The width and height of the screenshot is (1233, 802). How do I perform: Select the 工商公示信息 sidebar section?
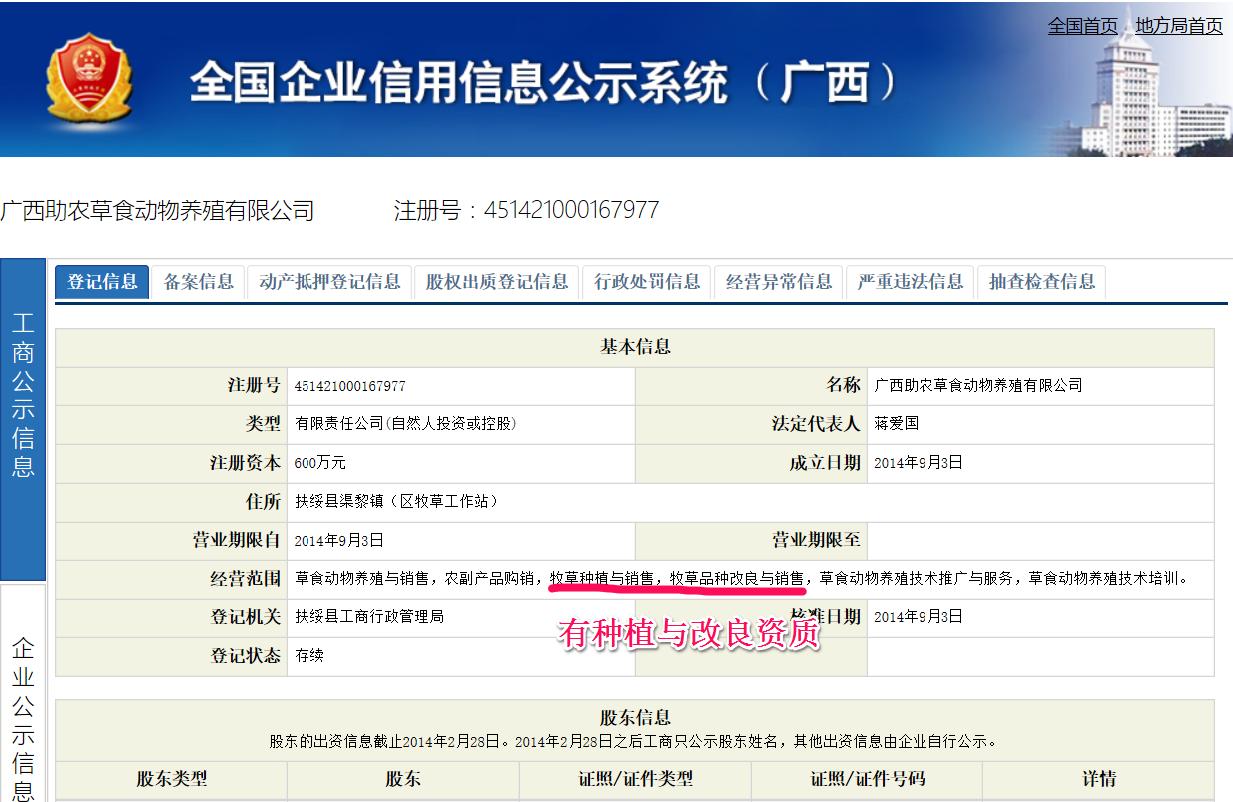(x=23, y=395)
